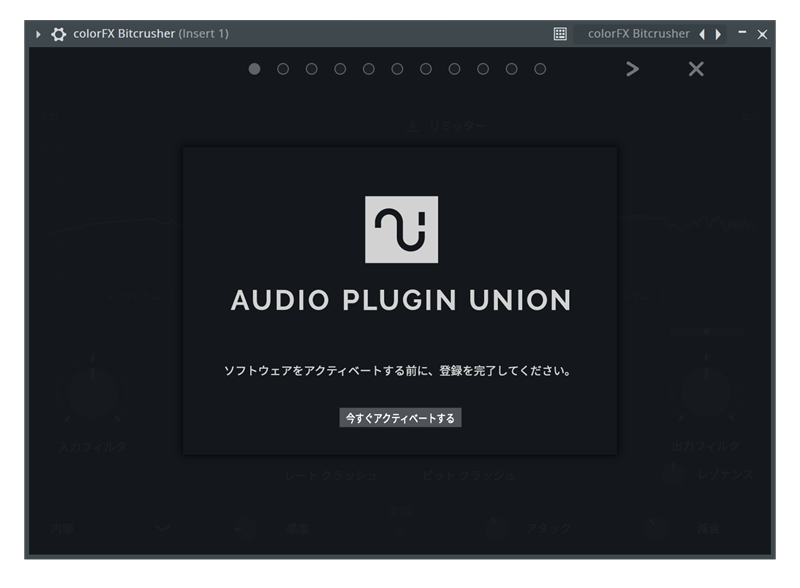Advance to next tour page arrow
This screenshot has width=800, height=588.
point(632,69)
